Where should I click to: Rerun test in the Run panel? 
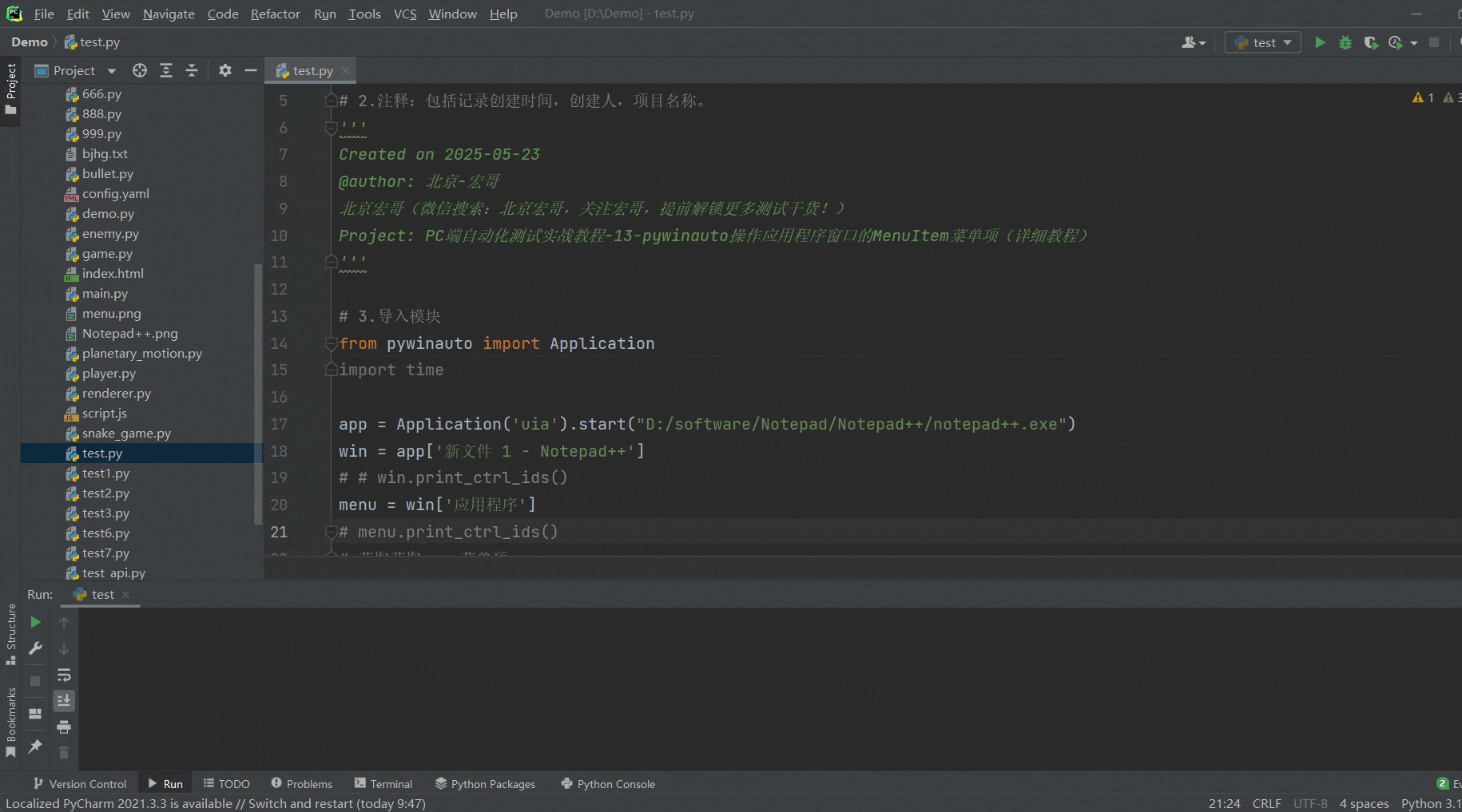(35, 622)
